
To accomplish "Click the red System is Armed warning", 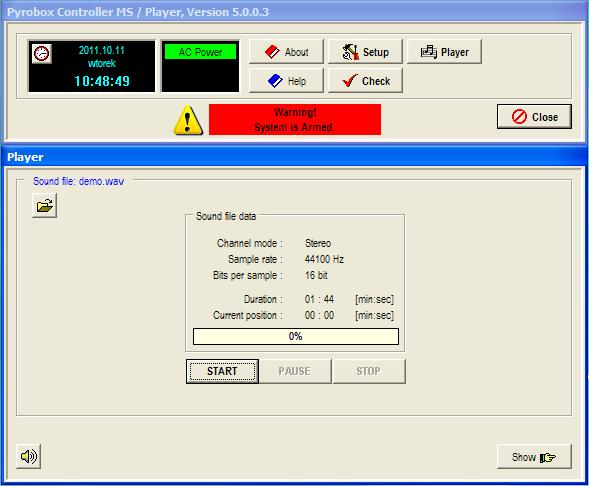I will click(295, 119).
